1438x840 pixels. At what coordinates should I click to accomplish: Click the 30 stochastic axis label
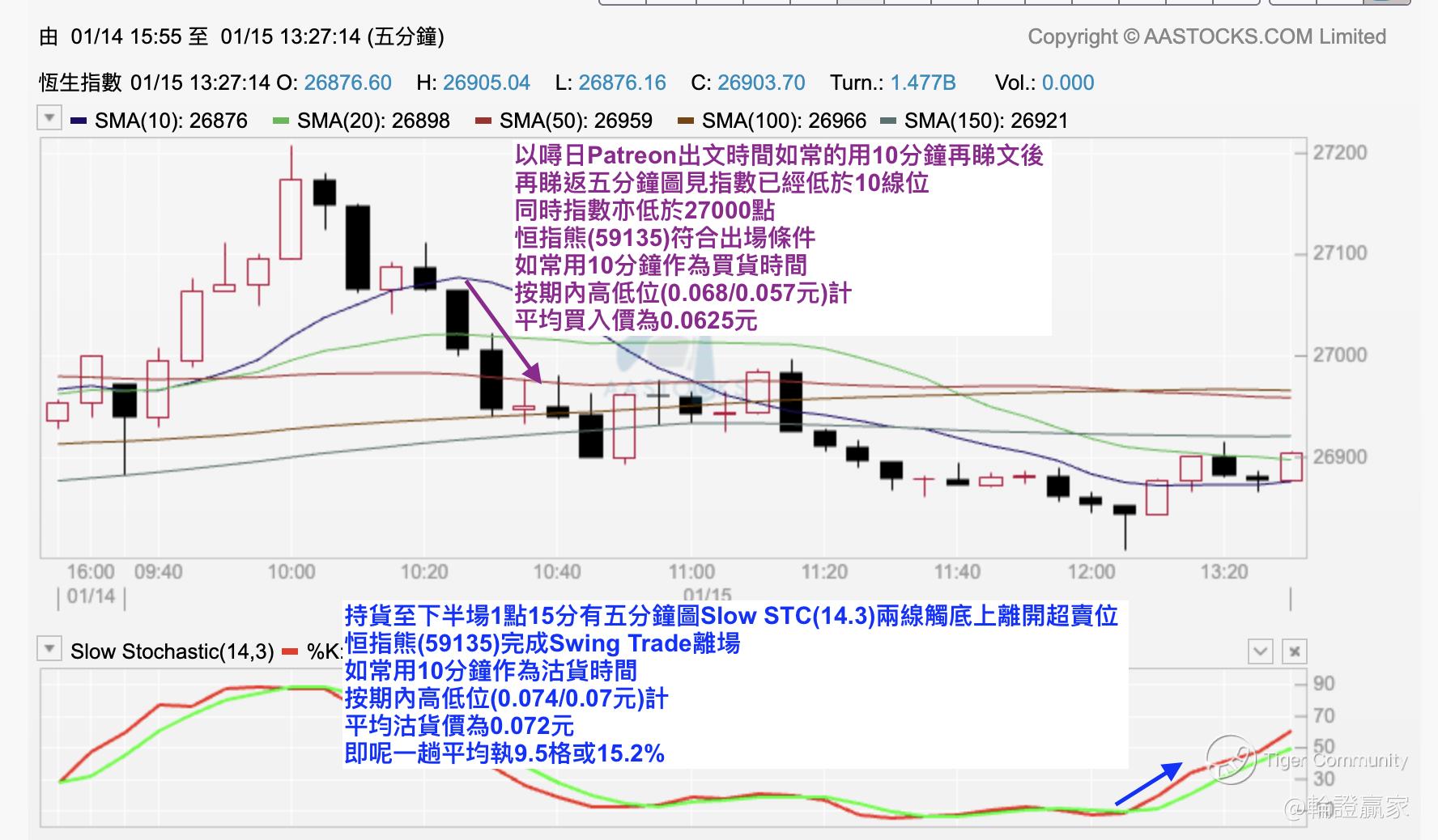[1324, 779]
